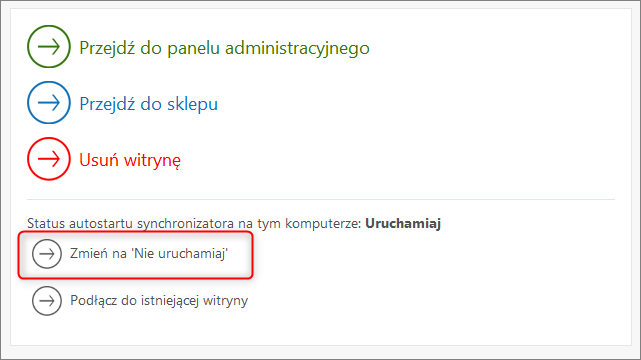The height and width of the screenshot is (360, 641).
Task: Click the word 'Zmień' in highlighted option
Action: (89, 253)
